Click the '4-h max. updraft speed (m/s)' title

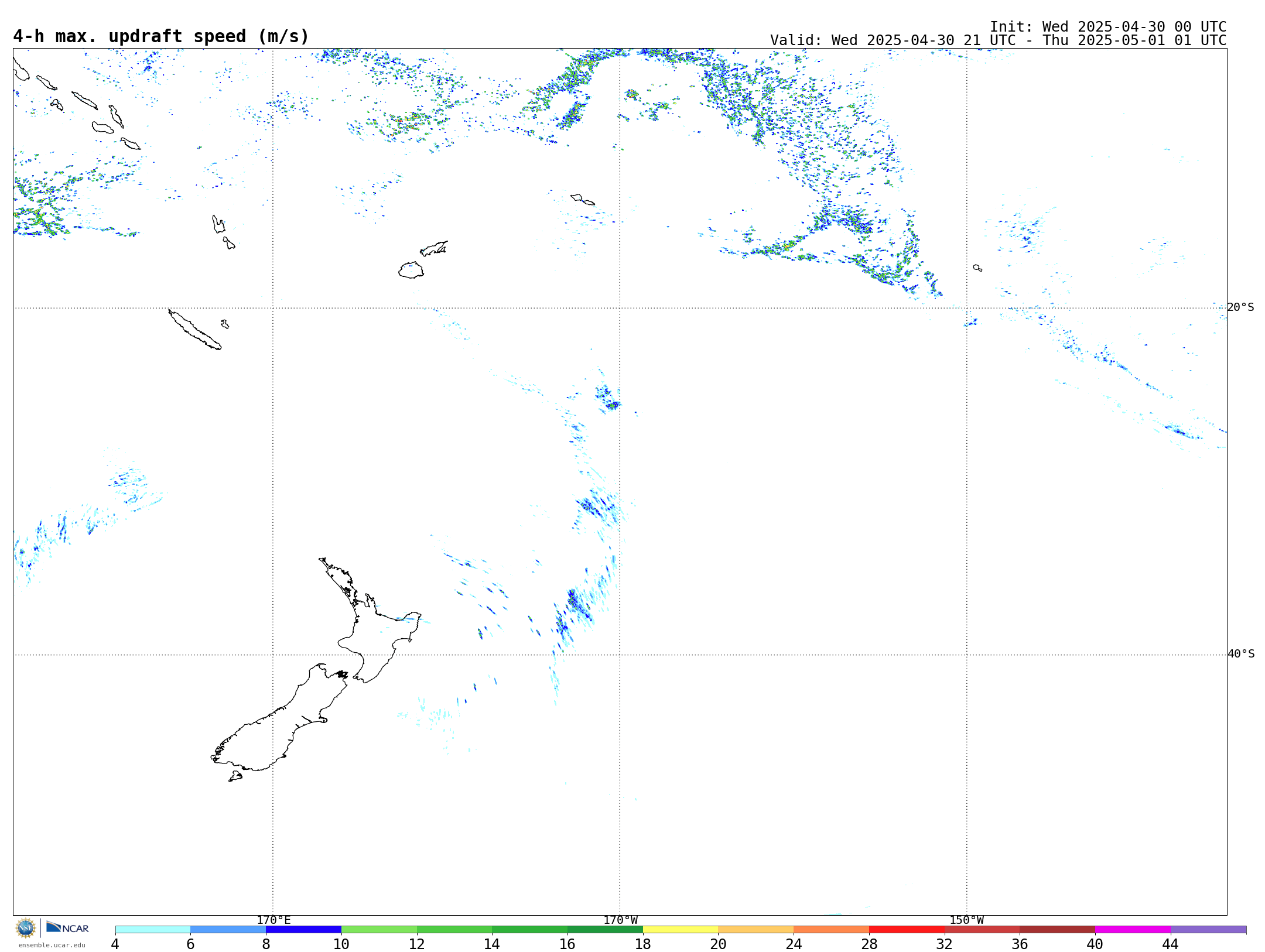(161, 36)
